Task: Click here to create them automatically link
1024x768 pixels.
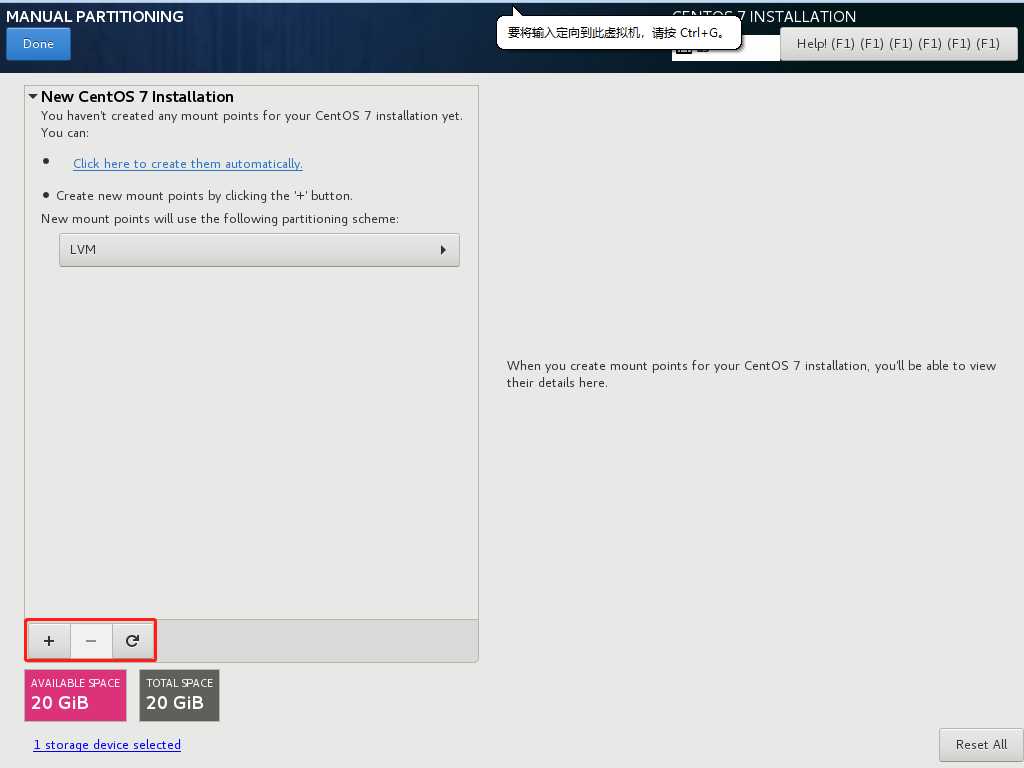Action: [x=187, y=163]
